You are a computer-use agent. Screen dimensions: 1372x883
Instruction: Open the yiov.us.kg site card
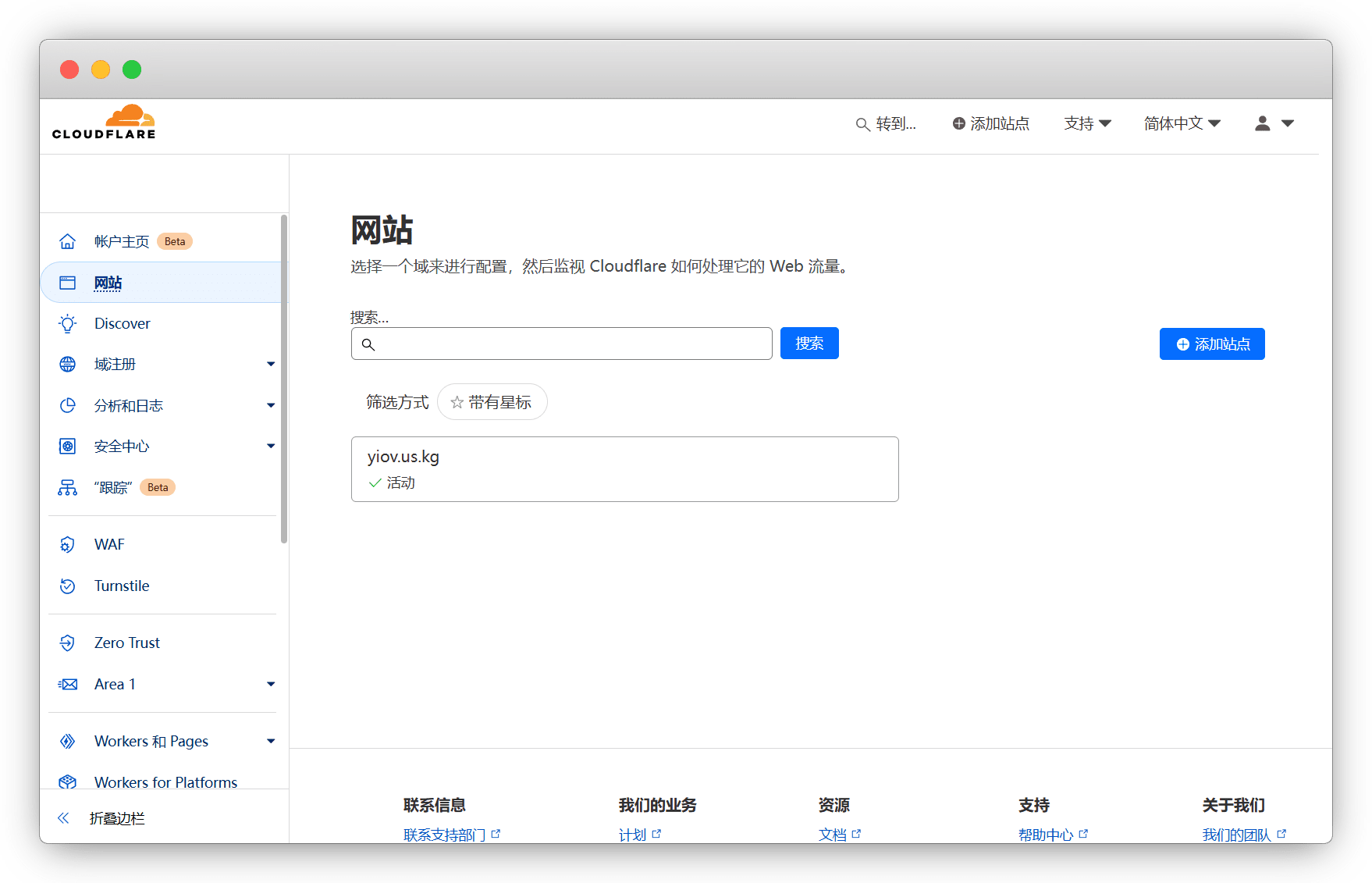[624, 468]
